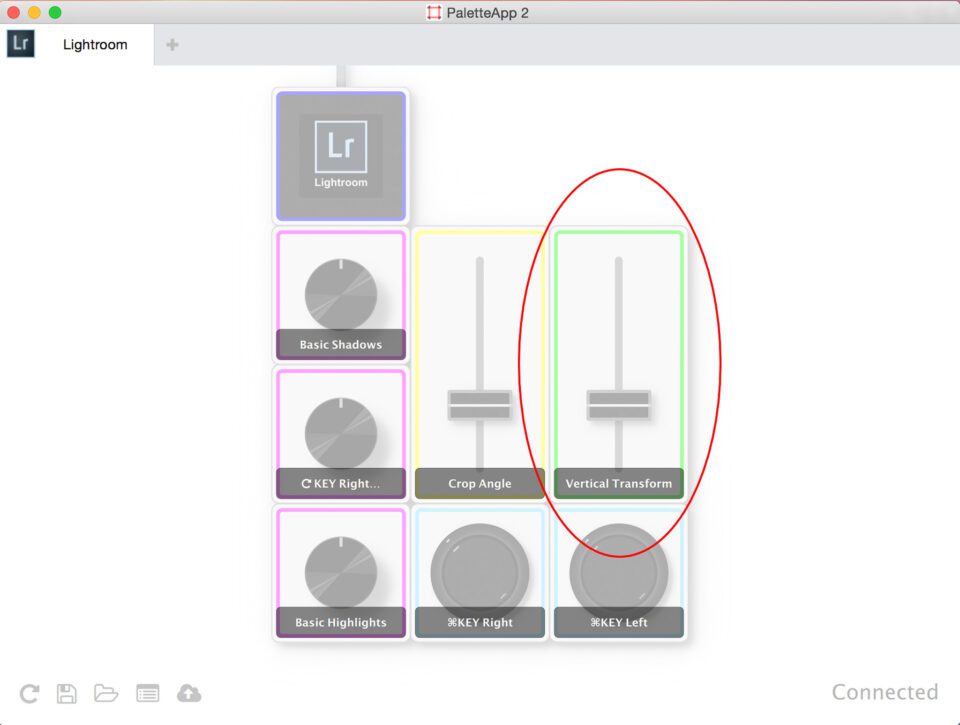Image resolution: width=960 pixels, height=725 pixels.
Task: Click the KEY Right... dial label
Action: pos(341,483)
